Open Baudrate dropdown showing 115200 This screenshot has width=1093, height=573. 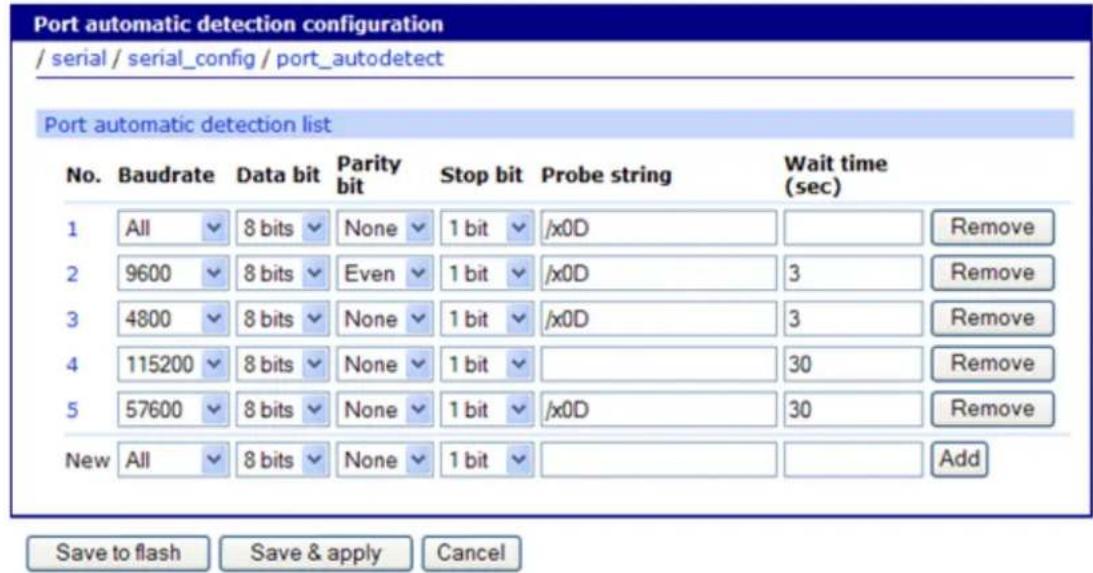tap(173, 364)
